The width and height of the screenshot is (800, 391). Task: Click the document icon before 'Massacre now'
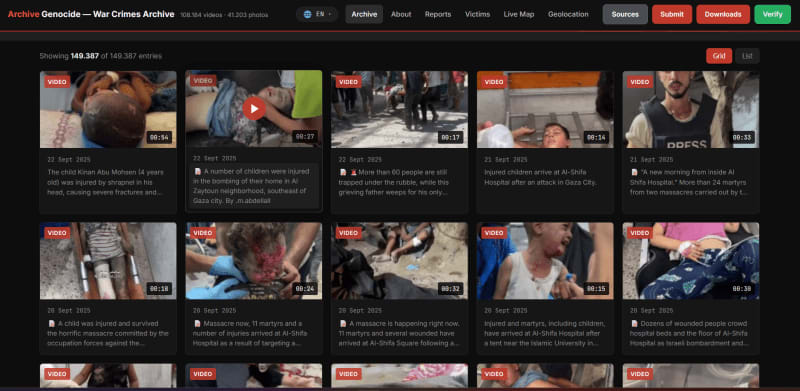[x=197, y=324]
